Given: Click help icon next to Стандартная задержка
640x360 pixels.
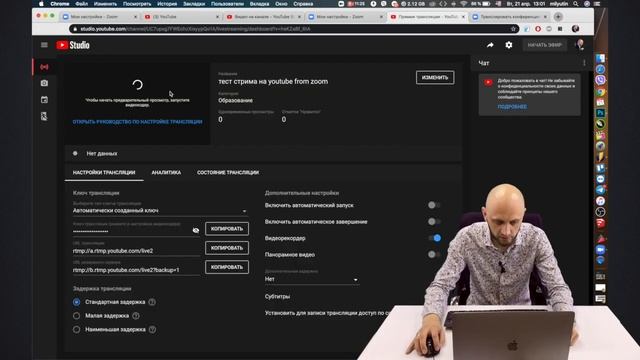Looking at the screenshot, I should 152,302.
